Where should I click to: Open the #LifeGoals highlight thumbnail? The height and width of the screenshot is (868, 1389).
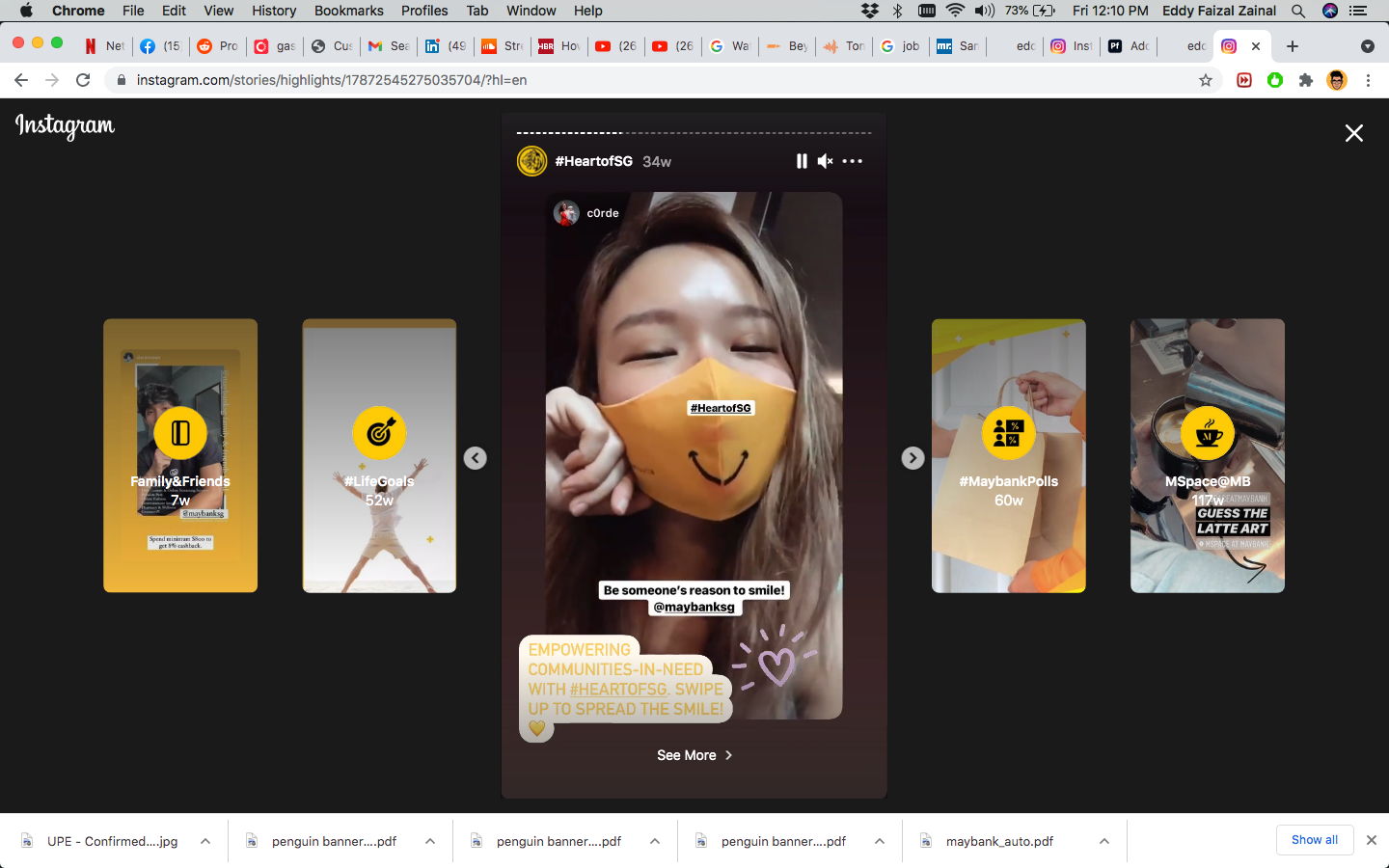click(379, 455)
